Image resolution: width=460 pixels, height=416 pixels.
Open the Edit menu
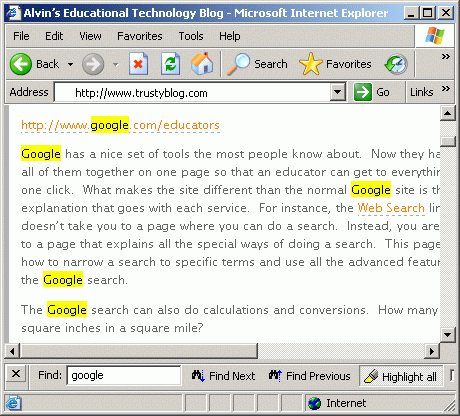[54, 36]
